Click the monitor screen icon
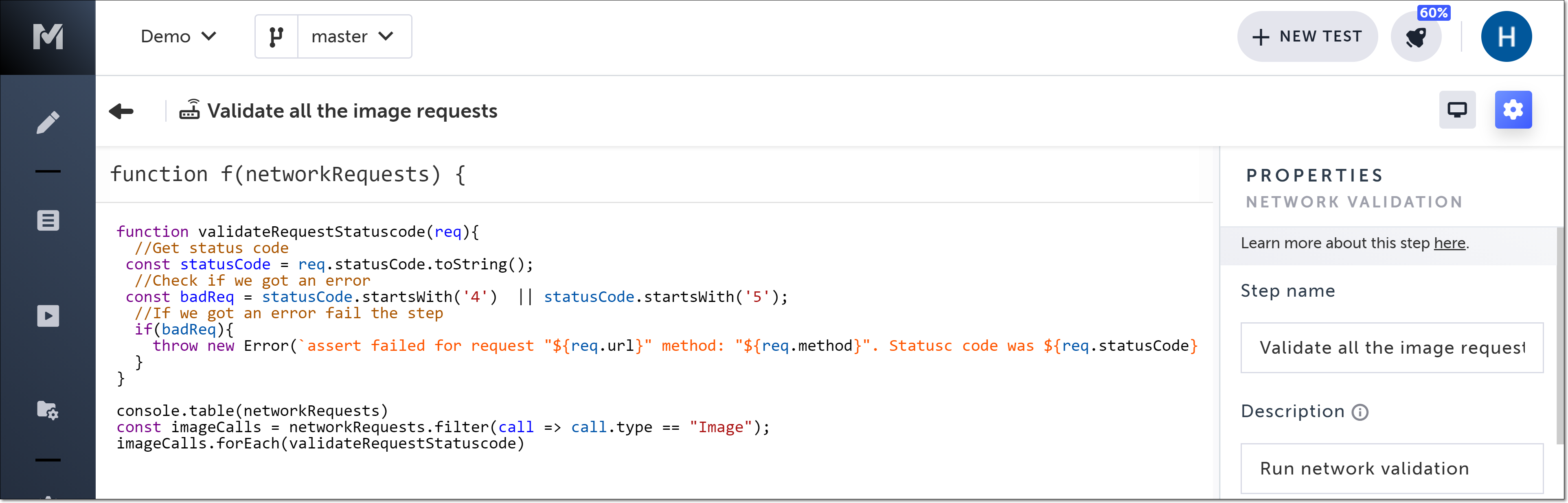This screenshot has width=1568, height=503. [1456, 110]
